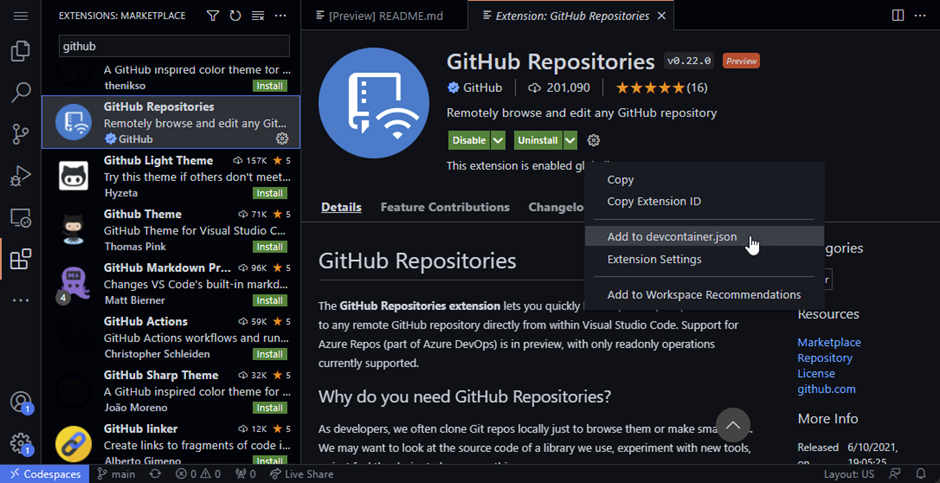The height and width of the screenshot is (483, 940).
Task: Open the Search view in activity bar
Action: coord(20,92)
